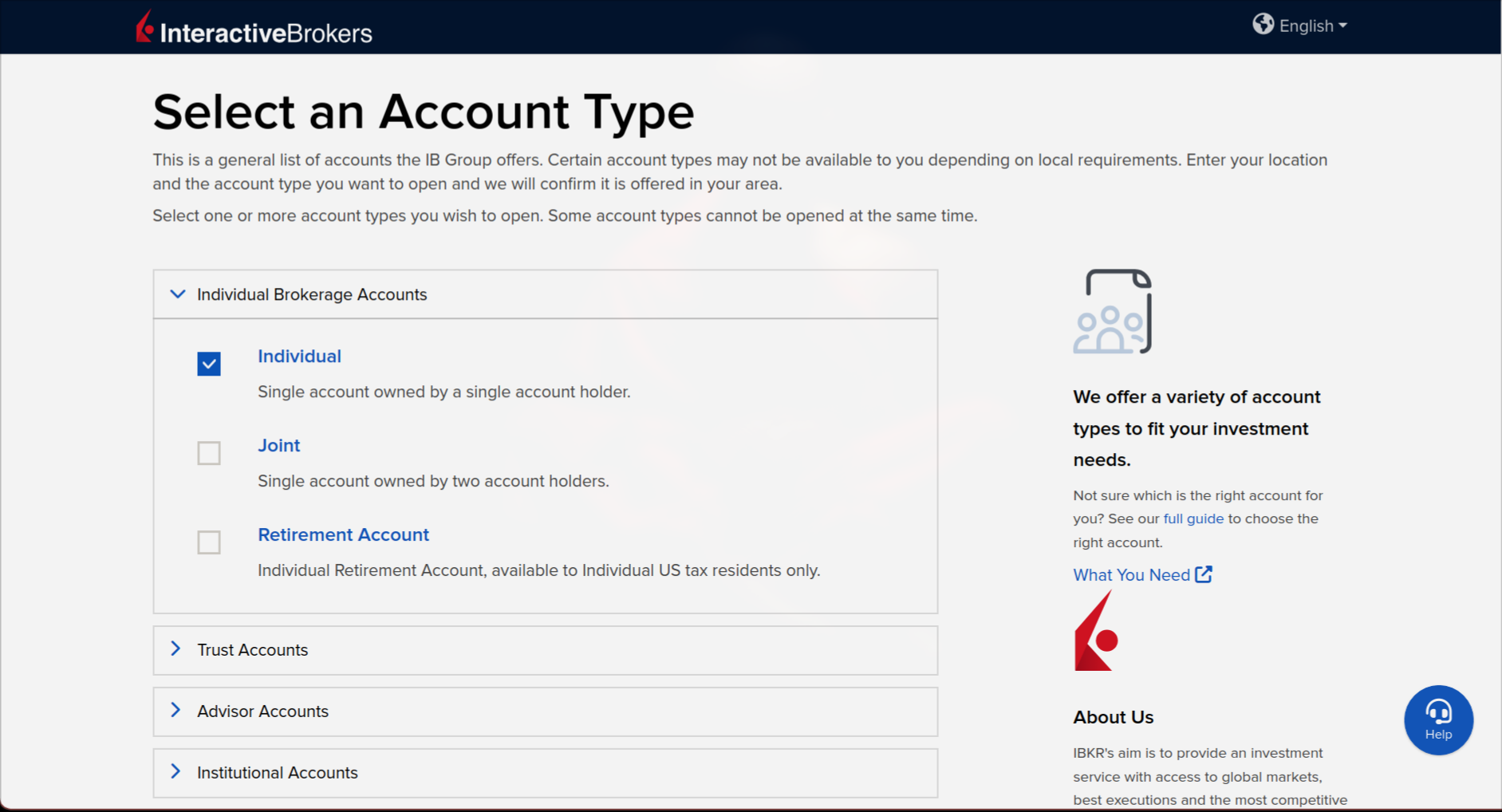Click the Joint account title link
Image resolution: width=1502 pixels, height=812 pixels.
point(278,445)
